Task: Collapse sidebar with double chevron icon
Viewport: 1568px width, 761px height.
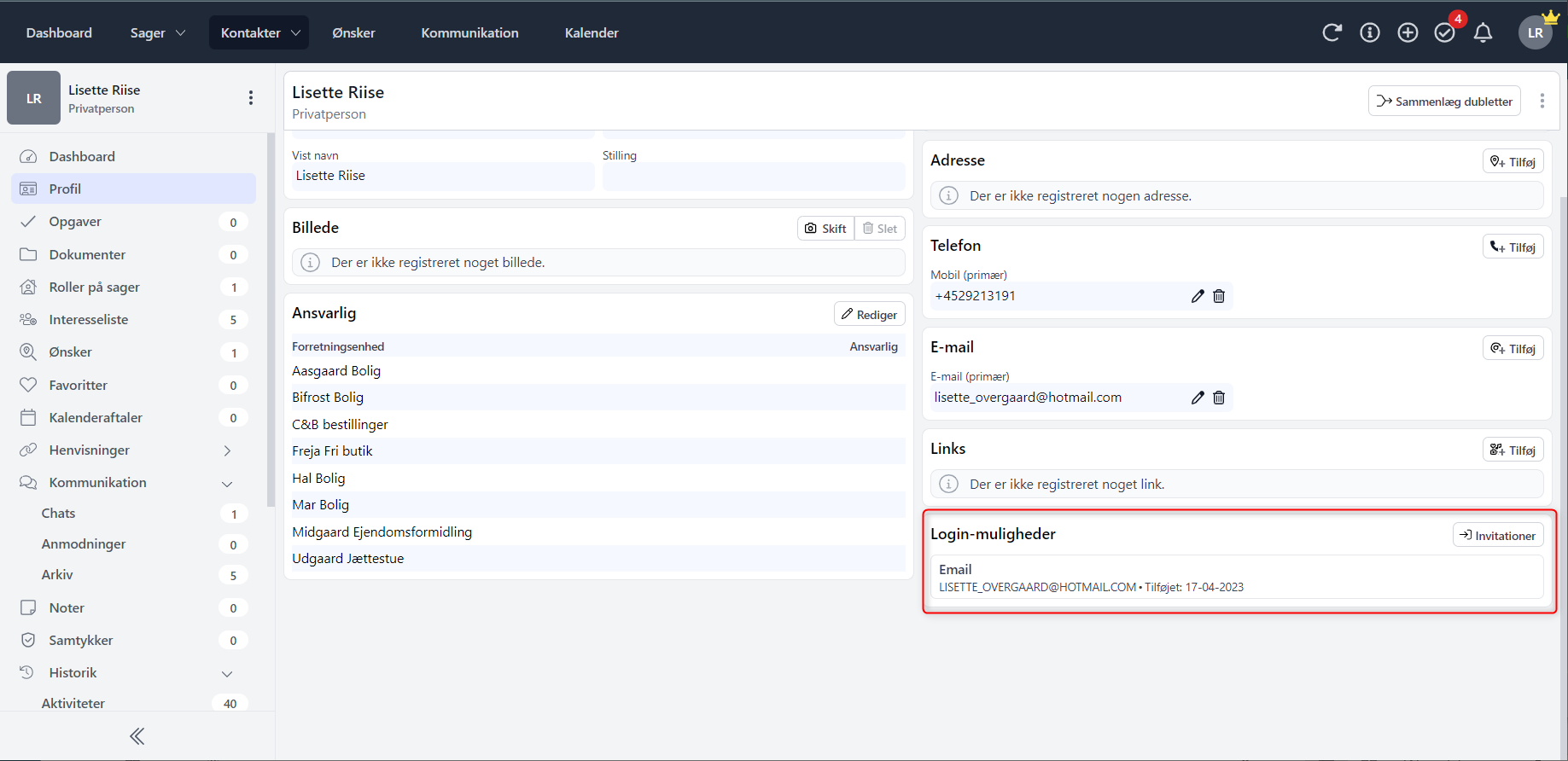Action: 137,736
